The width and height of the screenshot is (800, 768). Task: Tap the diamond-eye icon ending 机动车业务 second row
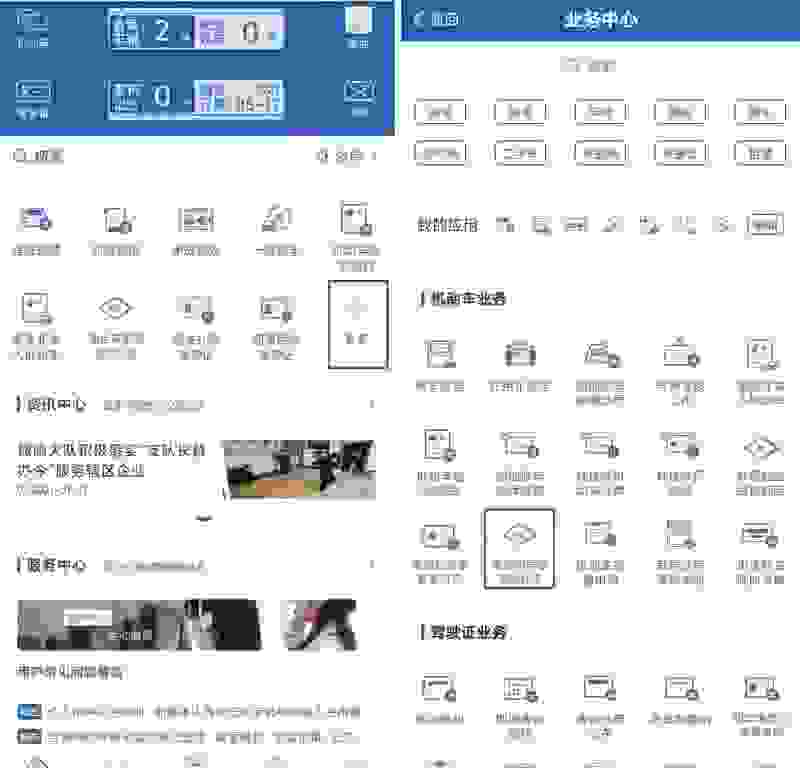point(760,445)
